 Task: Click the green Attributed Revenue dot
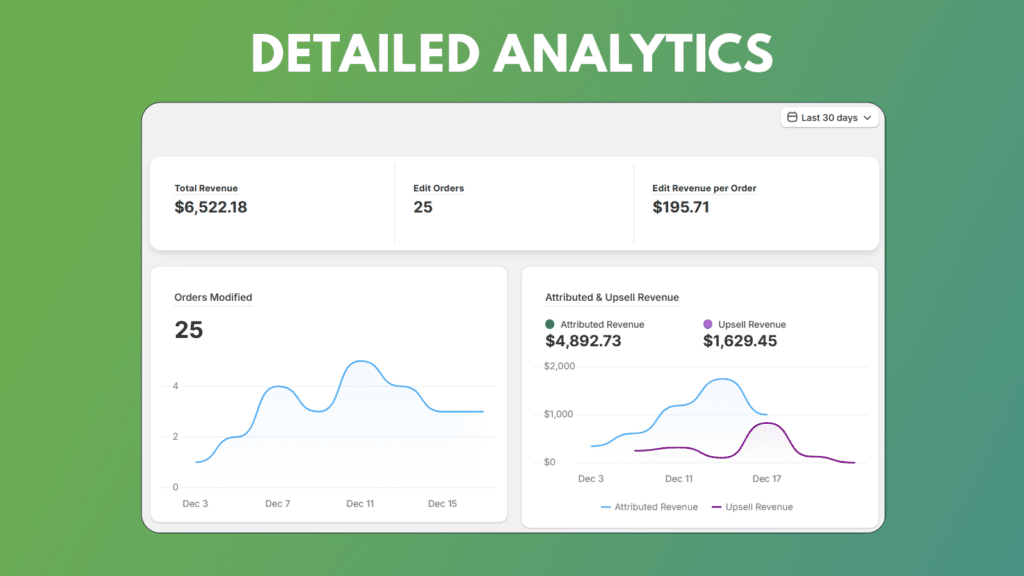point(550,324)
